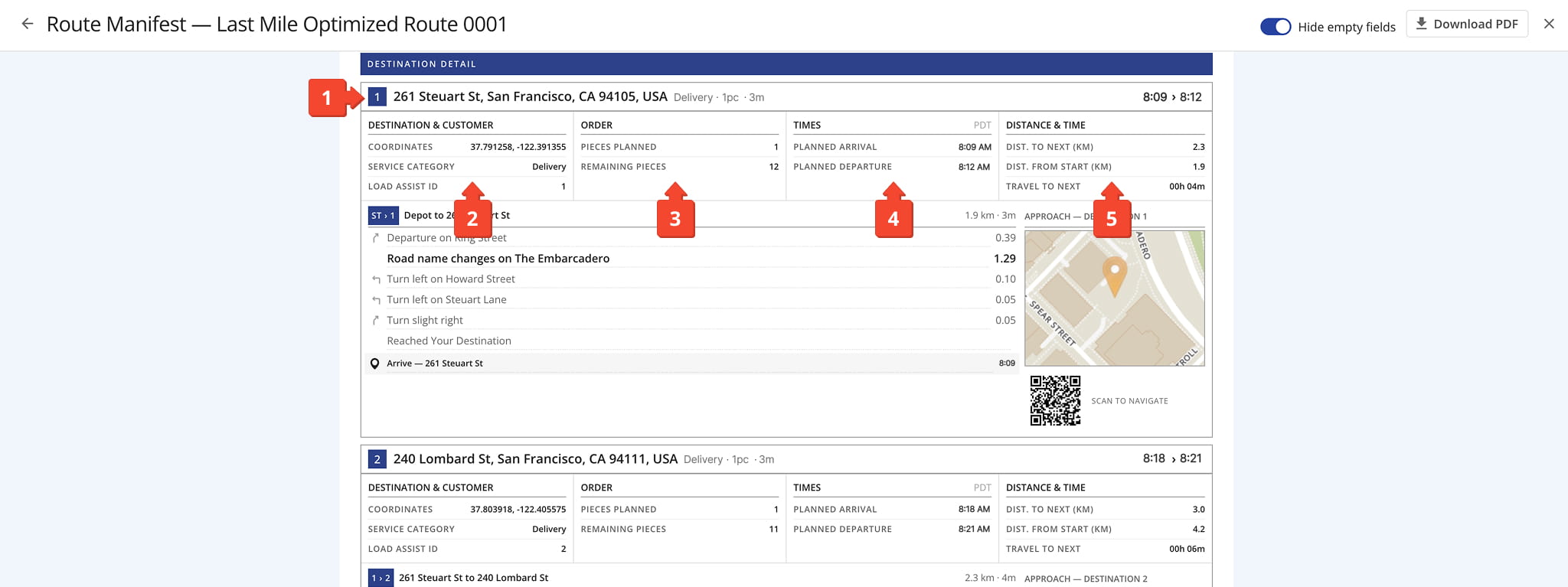Screen dimensions: 1568x587
Task: Click the 261 Steuart St to 240 Lombard St segment
Action: point(473,578)
